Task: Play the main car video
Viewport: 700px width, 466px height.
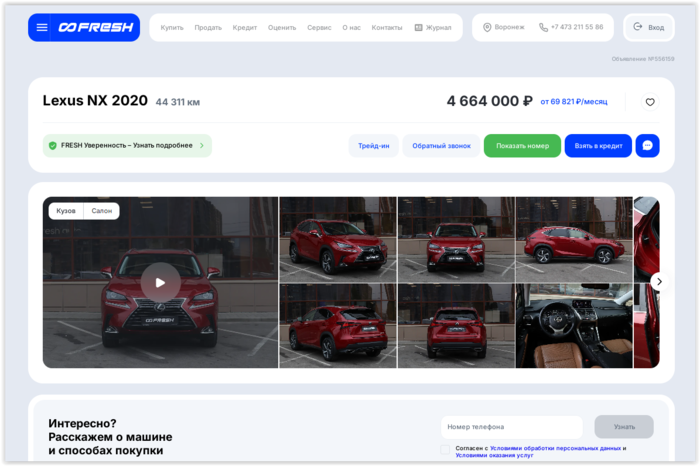Action: pos(160,282)
